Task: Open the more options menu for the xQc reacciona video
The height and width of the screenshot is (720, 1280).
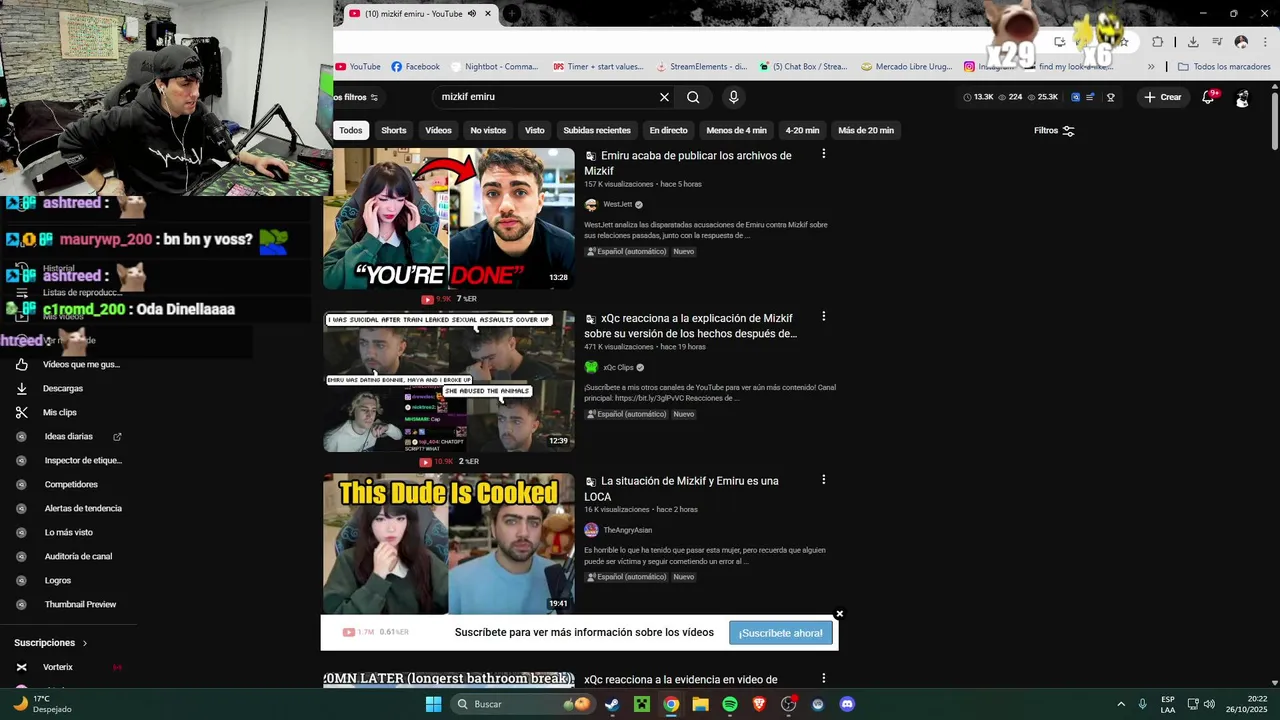Action: (823, 316)
